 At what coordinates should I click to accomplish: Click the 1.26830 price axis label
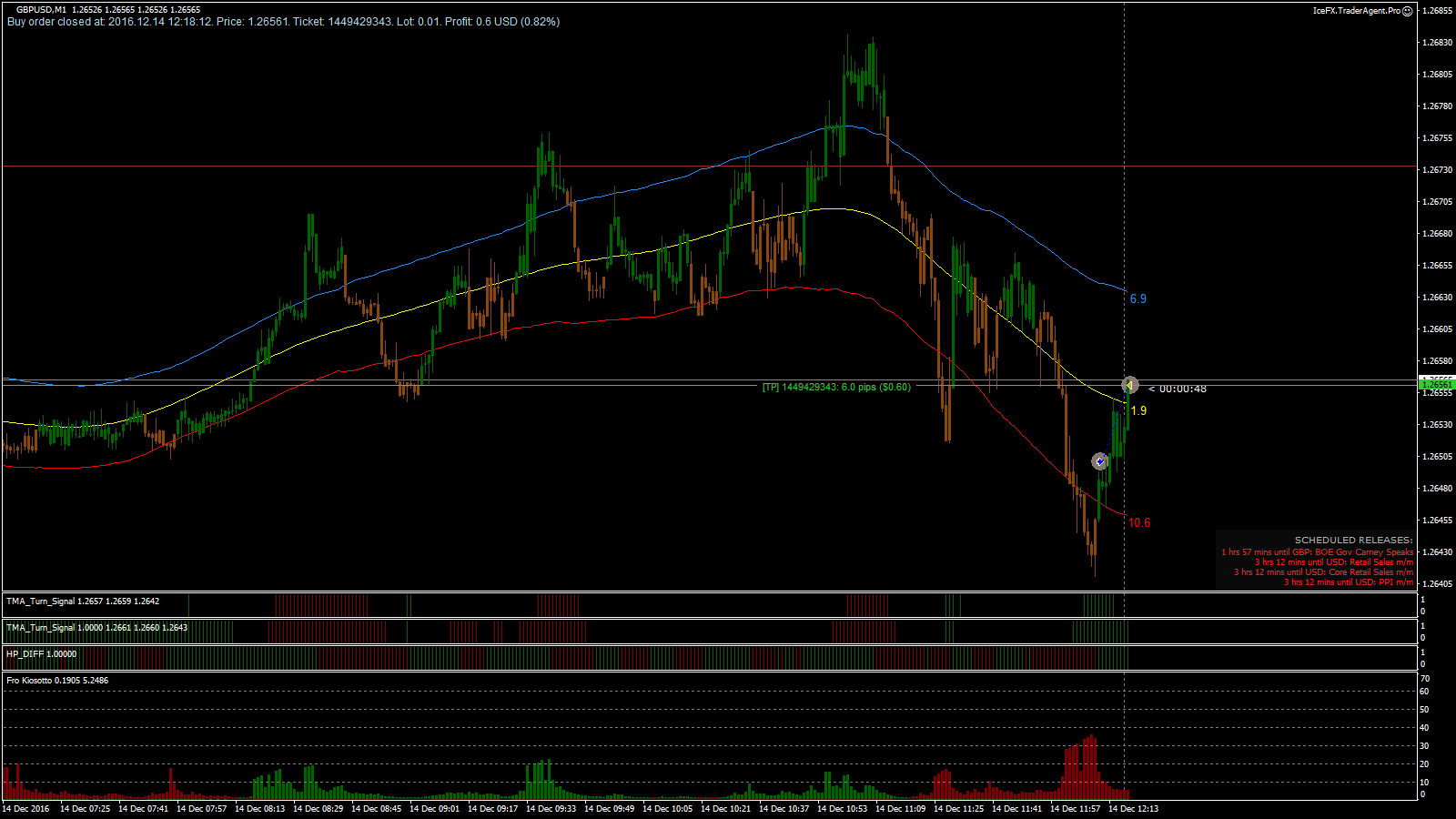pyautogui.click(x=1437, y=42)
